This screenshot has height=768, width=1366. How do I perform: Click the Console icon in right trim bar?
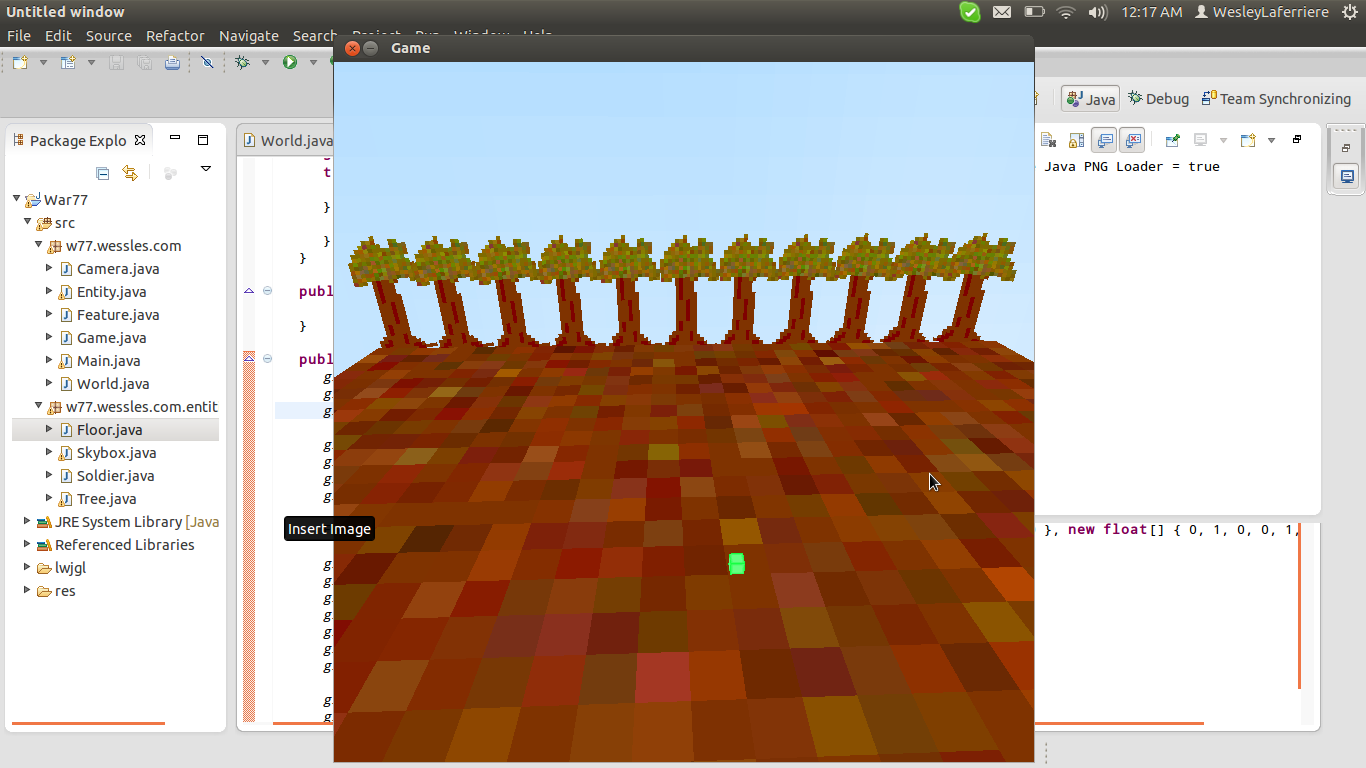pyautogui.click(x=1347, y=176)
